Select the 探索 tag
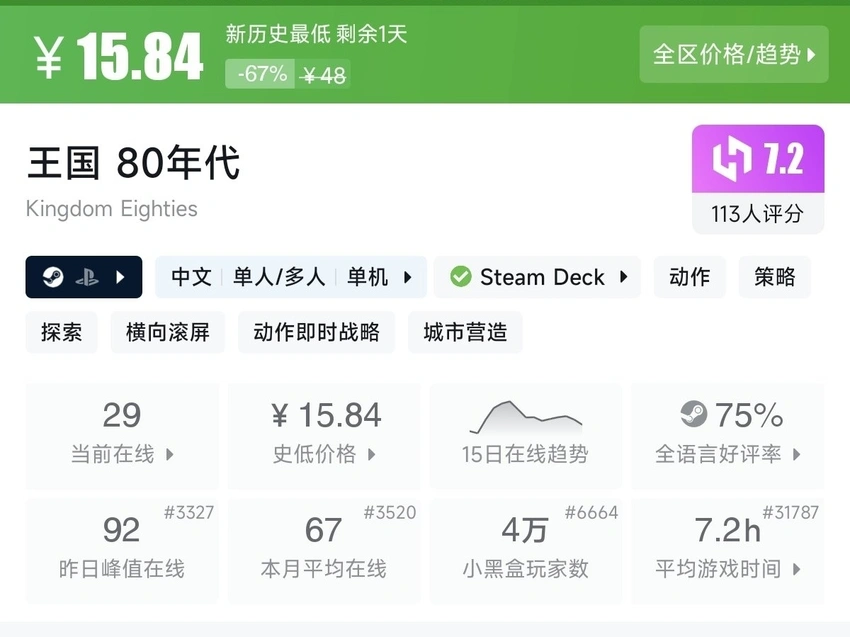The height and width of the screenshot is (637, 850). pos(61,332)
